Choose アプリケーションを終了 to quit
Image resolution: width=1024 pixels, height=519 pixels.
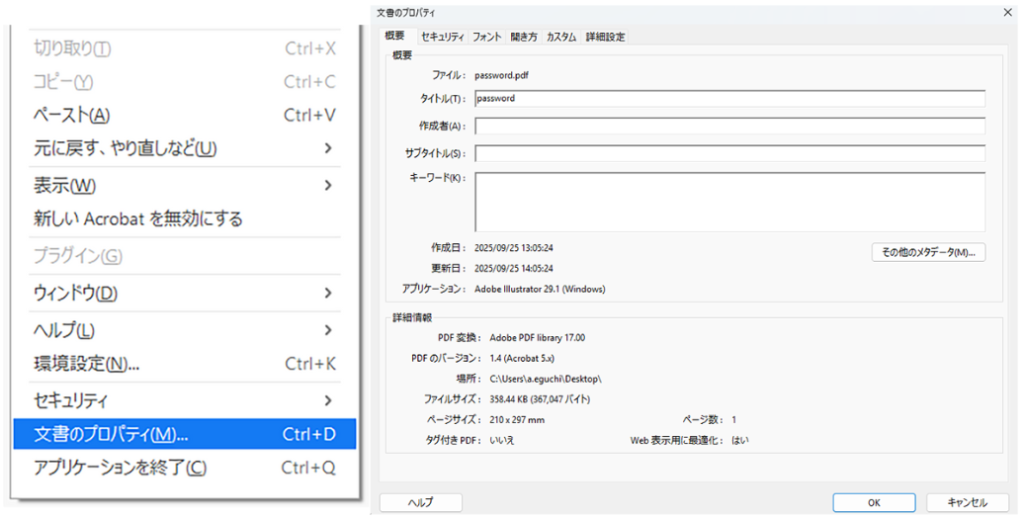[x=120, y=468]
